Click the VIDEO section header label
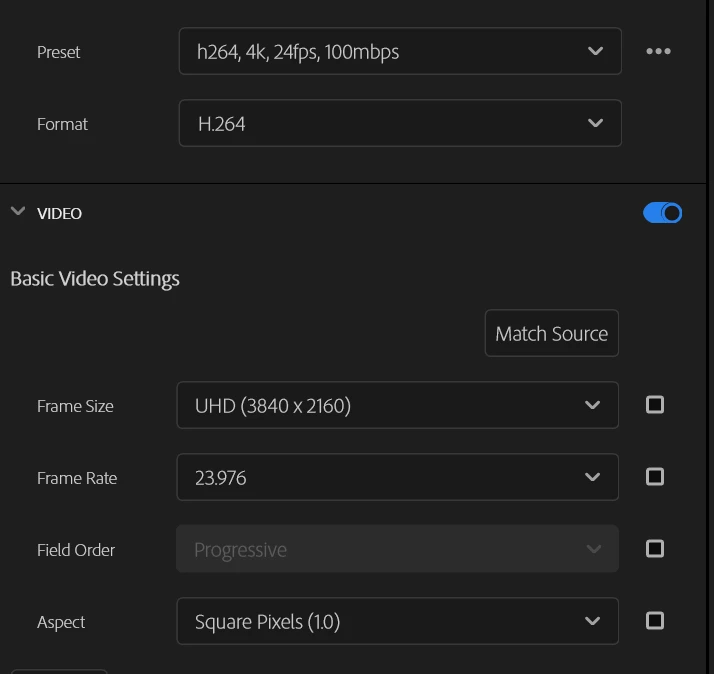Image resolution: width=714 pixels, height=674 pixels. [x=60, y=213]
